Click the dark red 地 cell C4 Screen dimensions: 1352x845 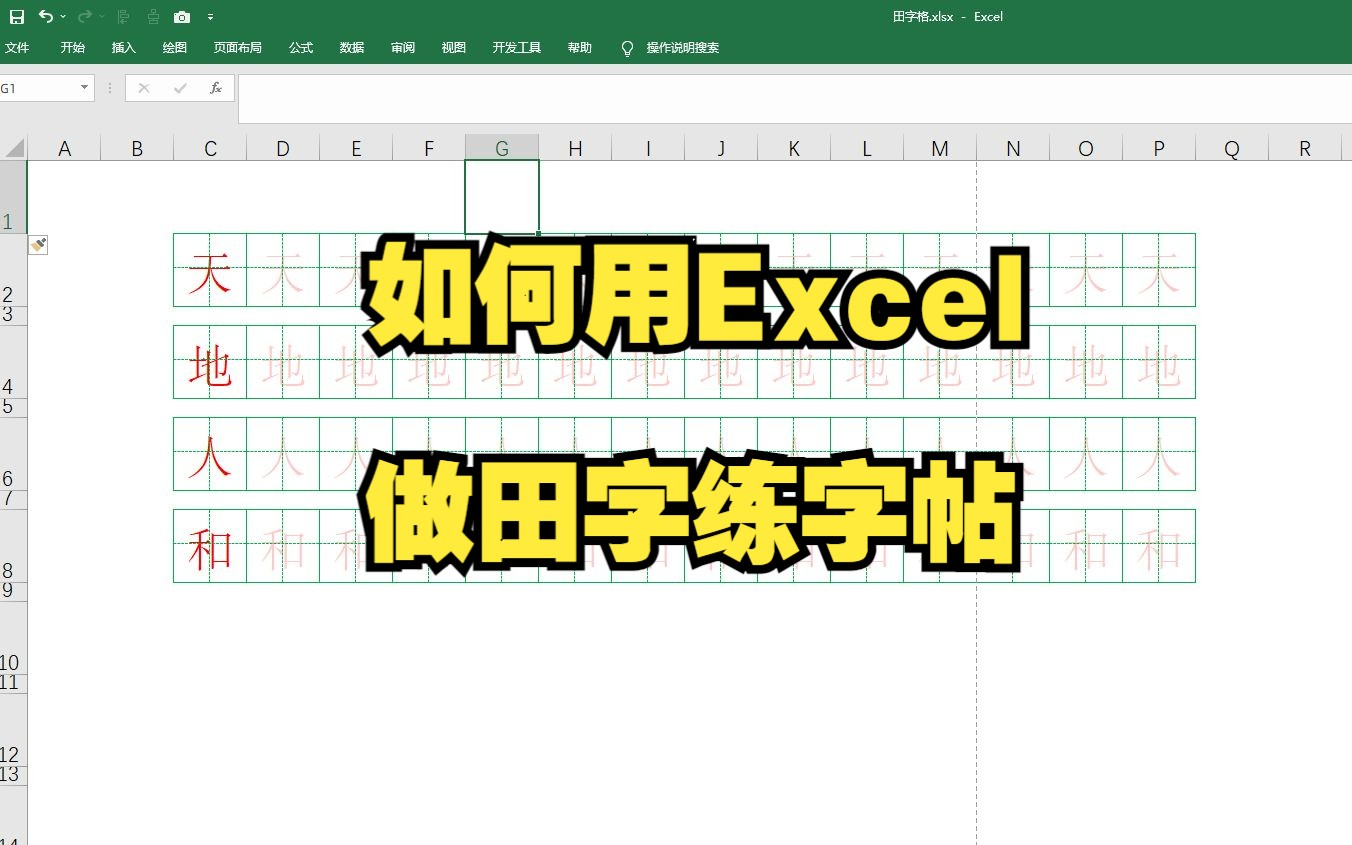point(210,362)
